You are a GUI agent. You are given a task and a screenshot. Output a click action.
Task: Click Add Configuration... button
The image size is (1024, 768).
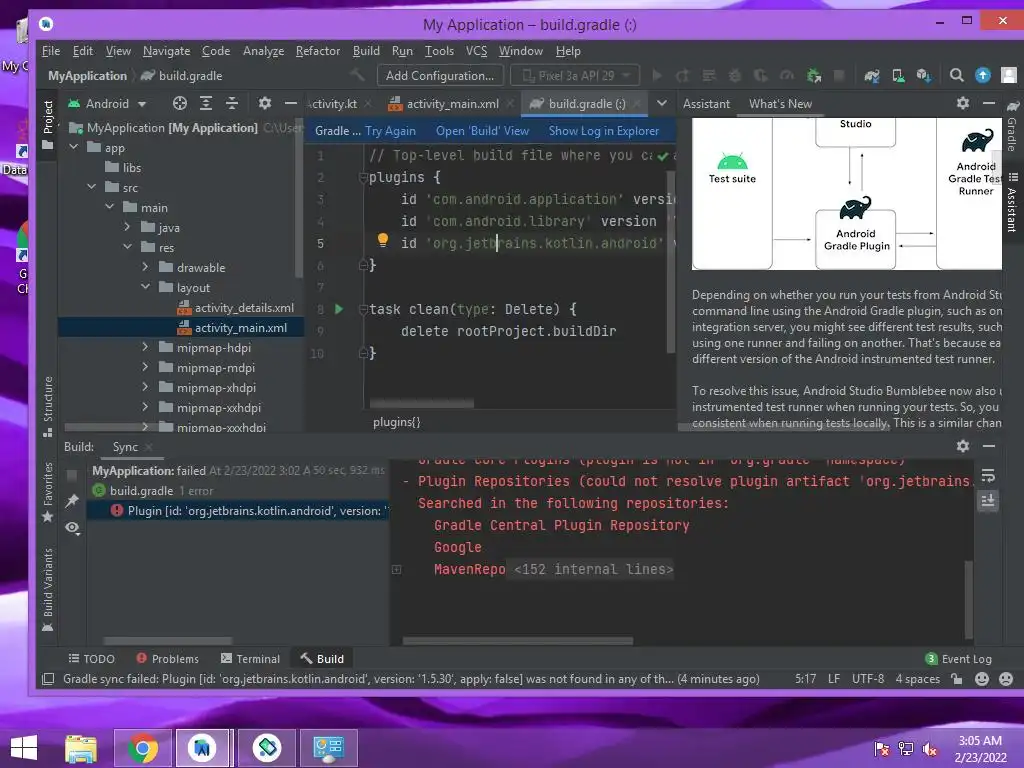tap(440, 76)
